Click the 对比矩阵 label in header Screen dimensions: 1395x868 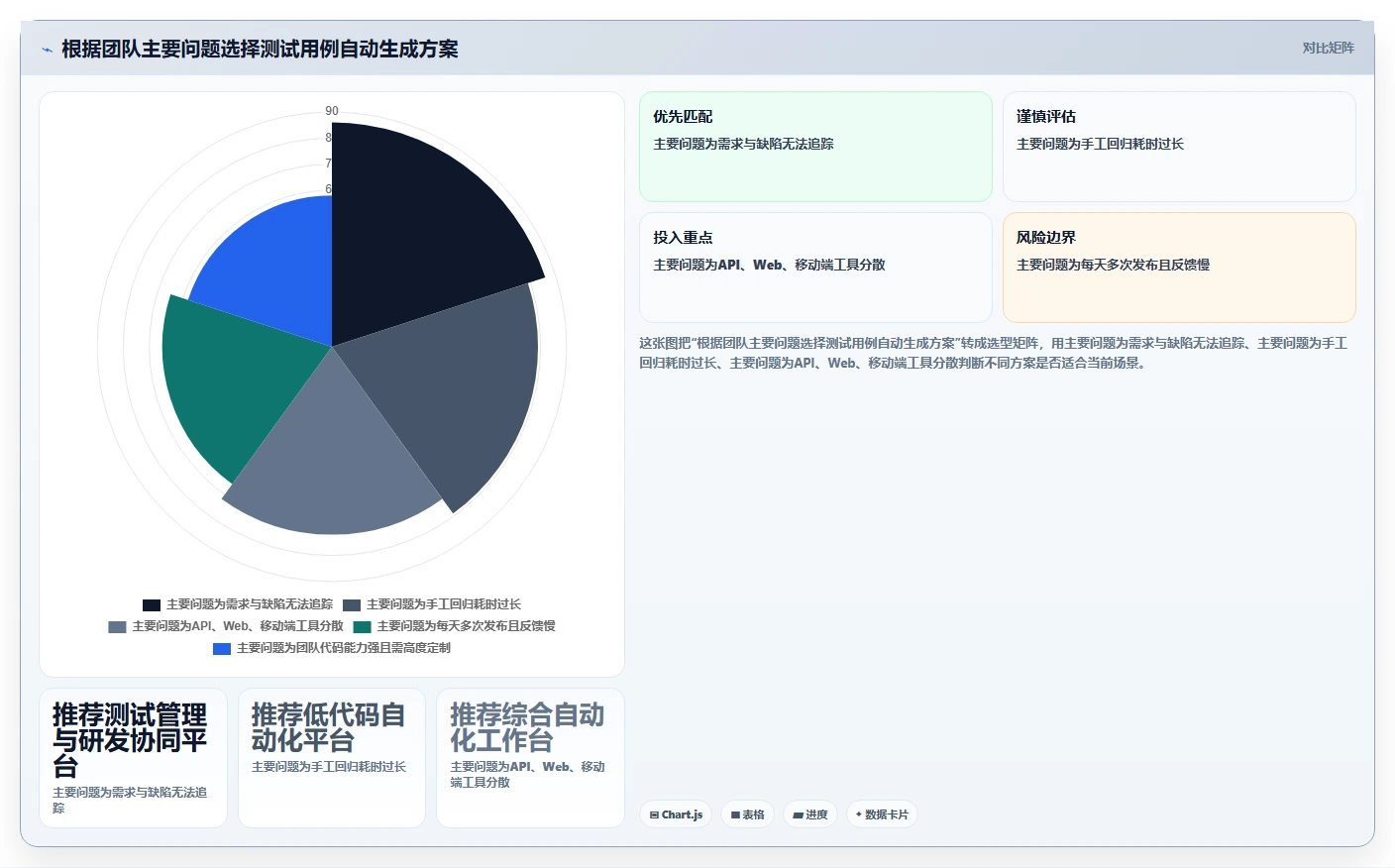(1328, 48)
